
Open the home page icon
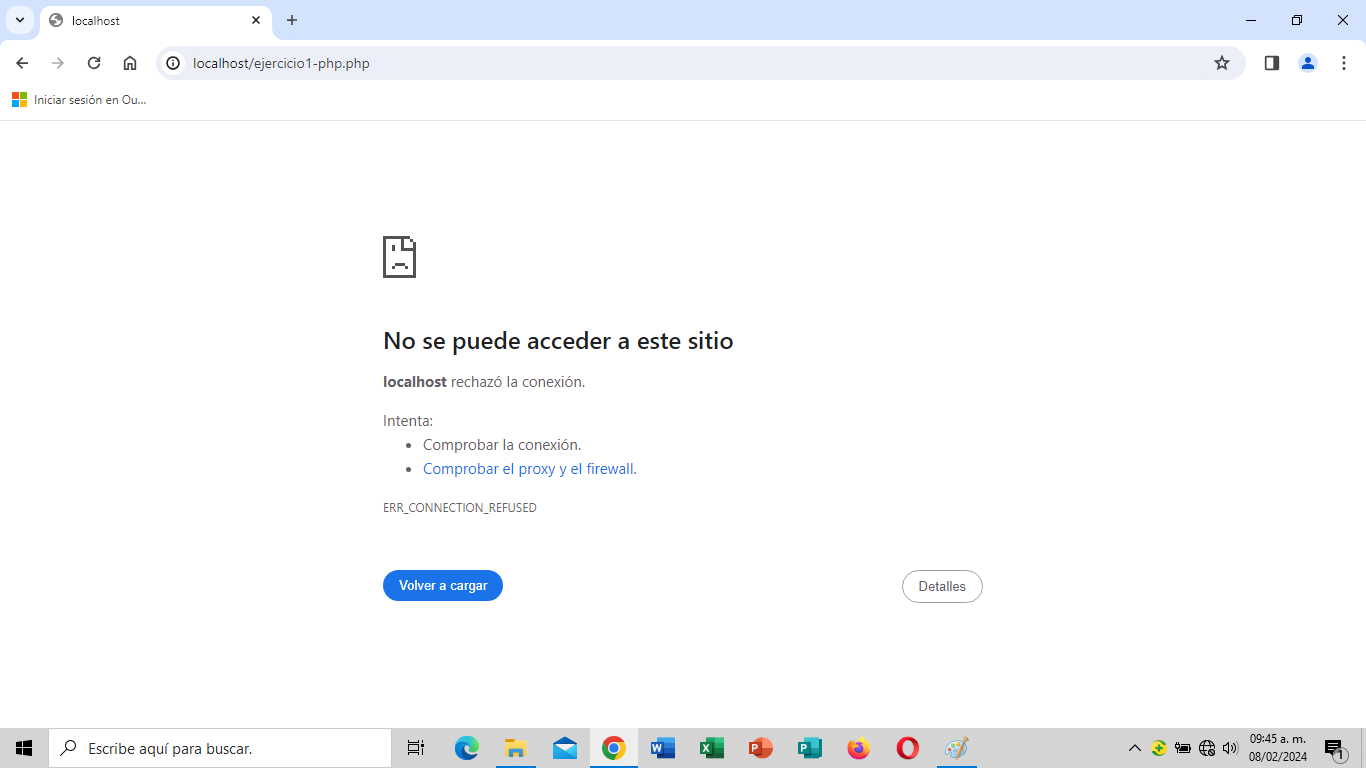coord(130,63)
